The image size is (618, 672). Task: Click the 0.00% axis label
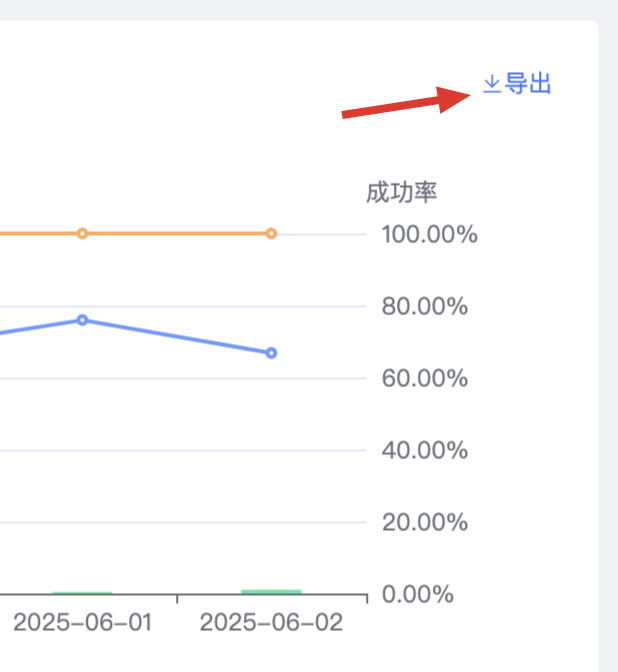417,594
